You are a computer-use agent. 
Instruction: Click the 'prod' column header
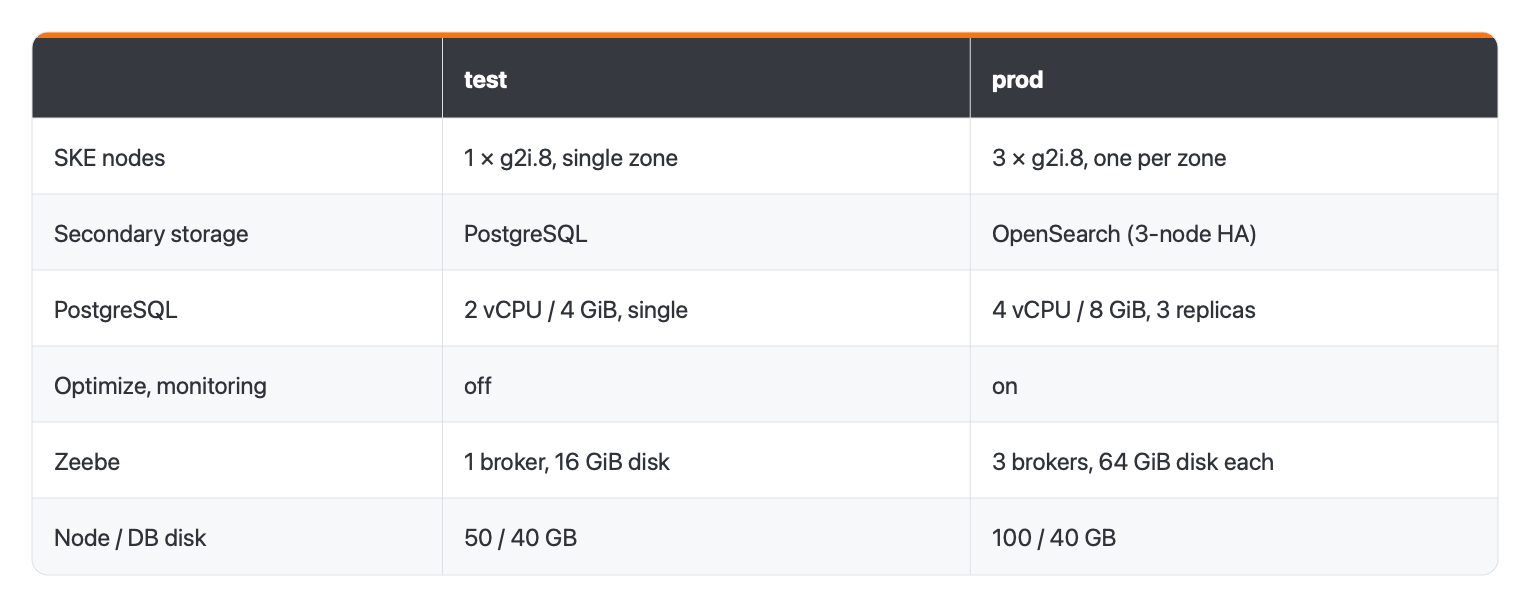pos(1017,79)
